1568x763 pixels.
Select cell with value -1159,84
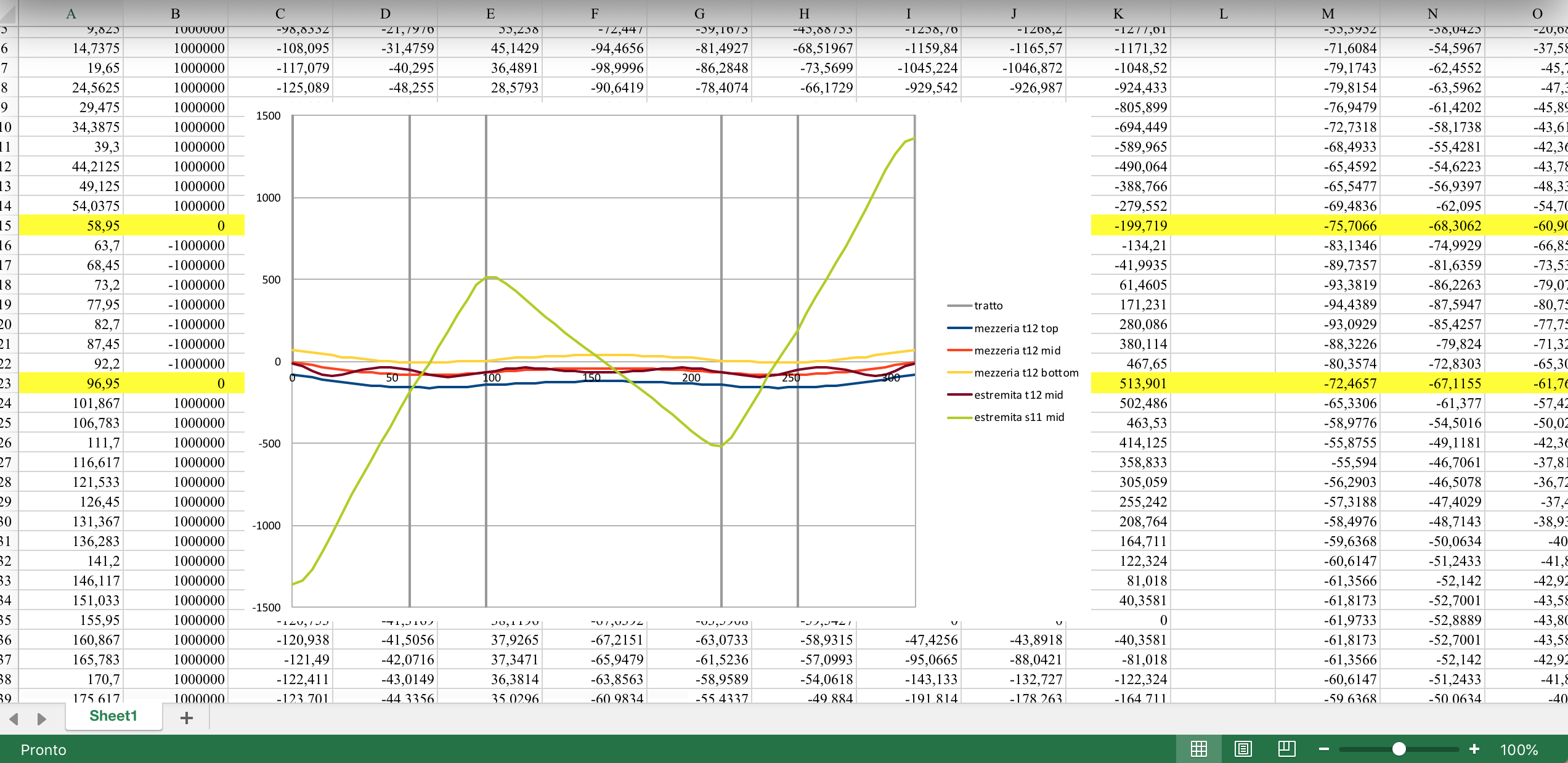click(x=909, y=47)
